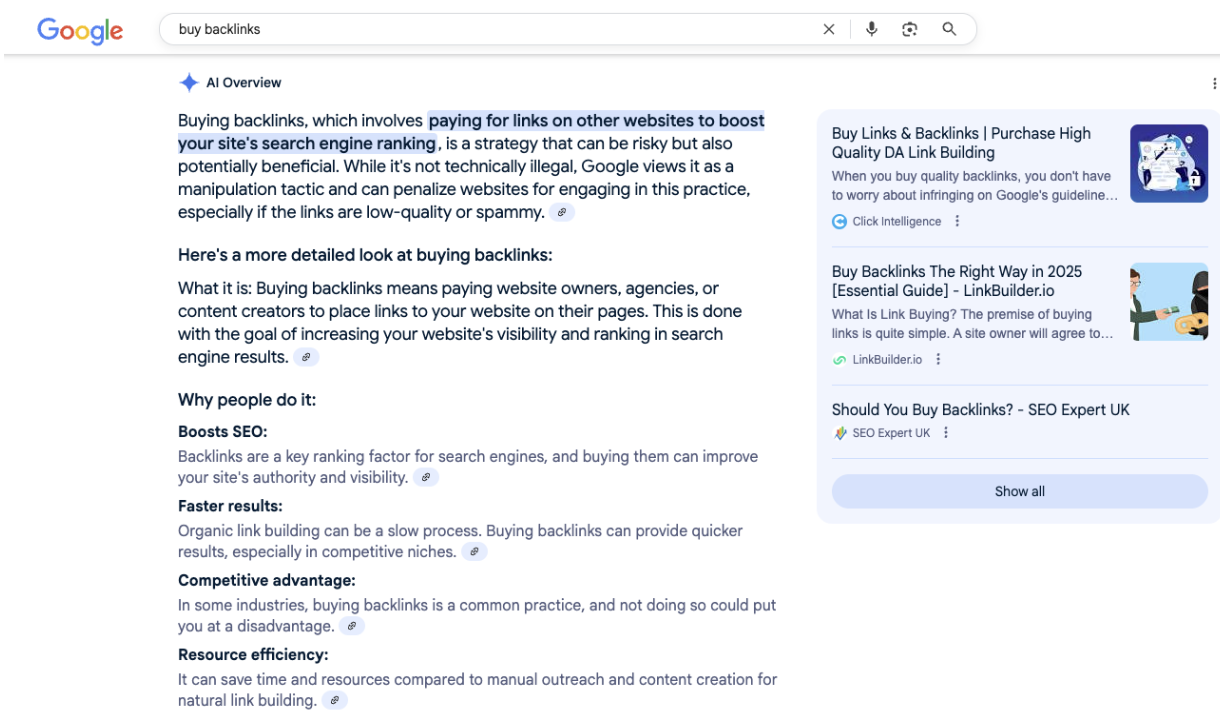Click the SEO Expert UK source name
This screenshot has height=721, width=1220.
[x=892, y=433]
